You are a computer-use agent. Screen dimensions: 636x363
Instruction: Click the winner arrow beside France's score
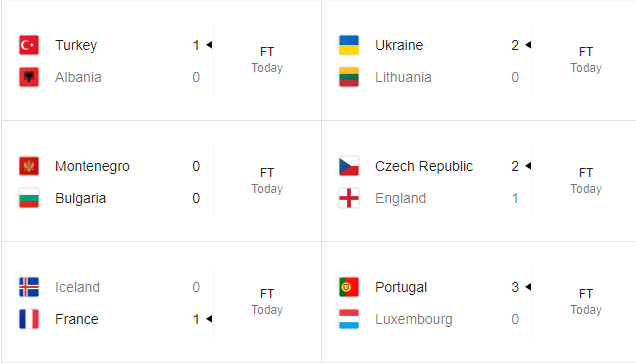[209, 319]
